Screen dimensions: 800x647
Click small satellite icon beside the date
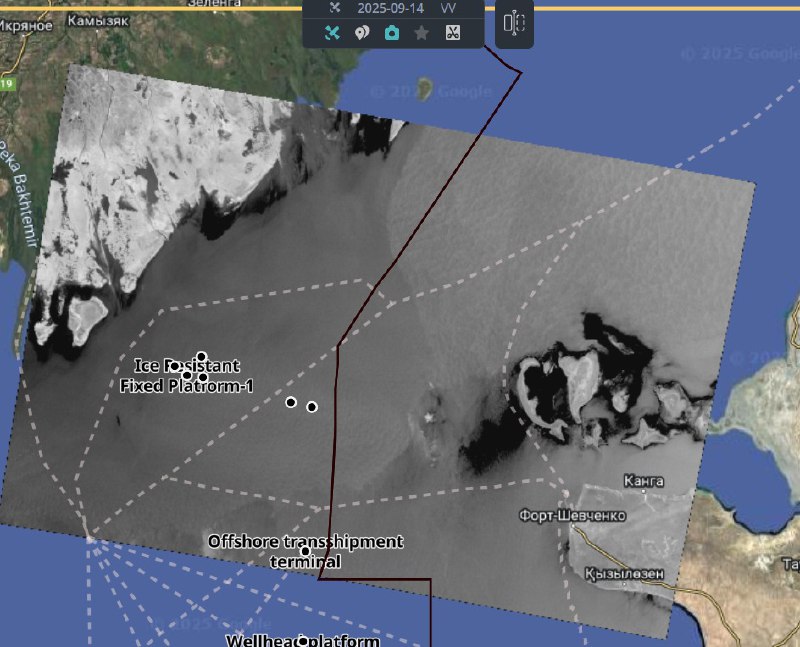(x=335, y=7)
